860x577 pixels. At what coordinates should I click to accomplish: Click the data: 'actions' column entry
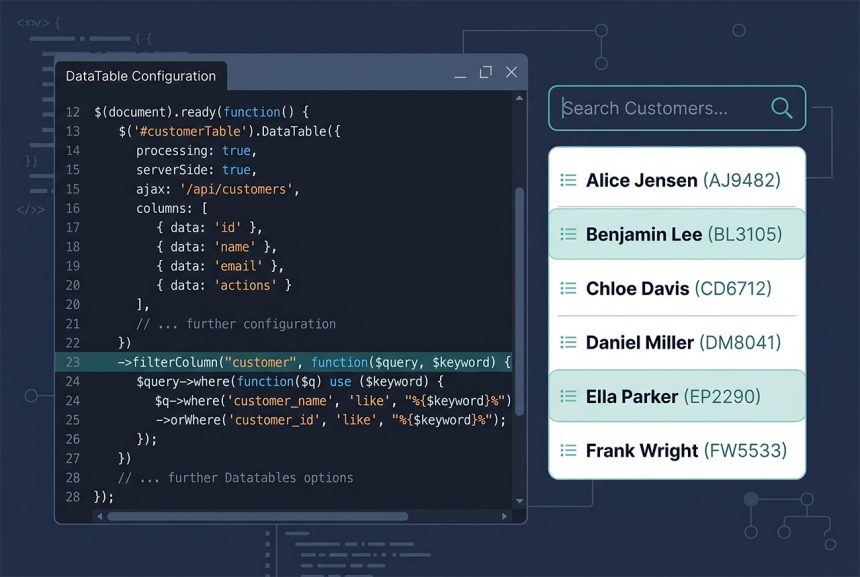[x=224, y=285]
